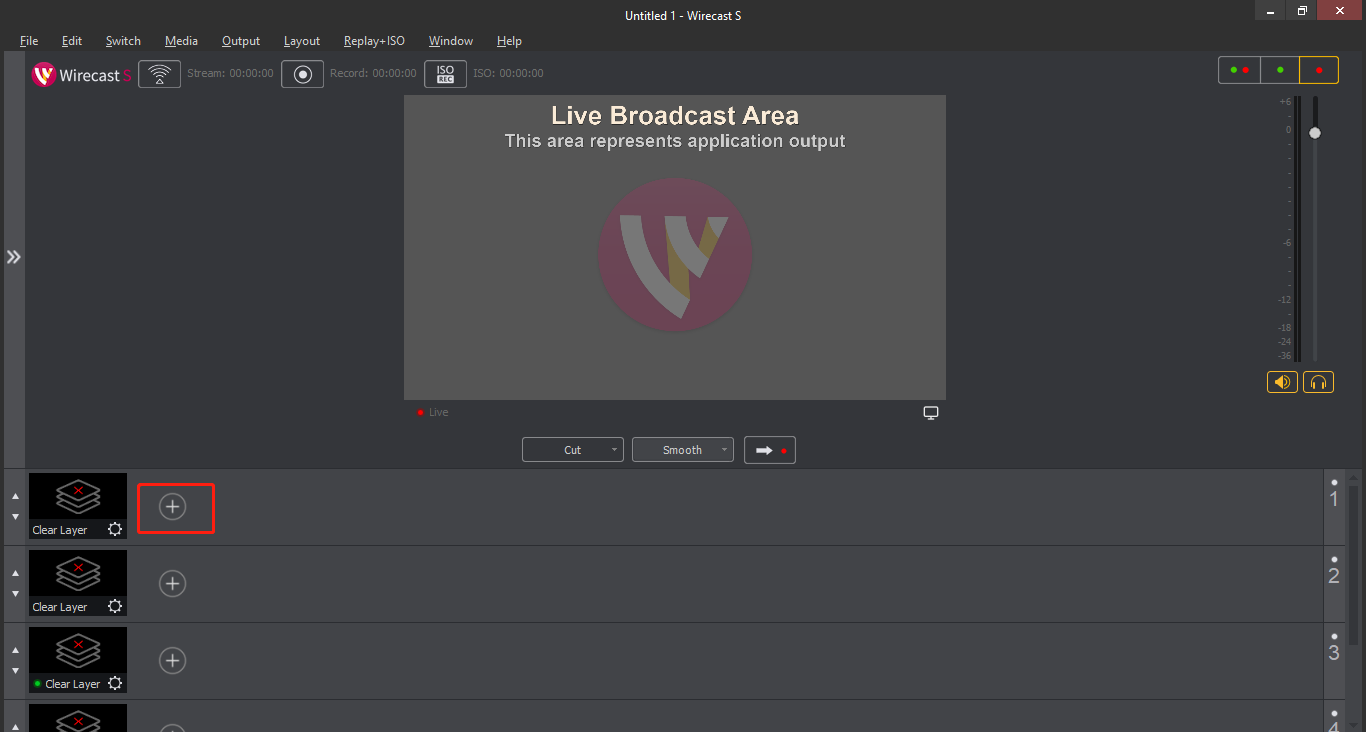This screenshot has height=732, width=1366.
Task: Move layer 1 up with up arrow
Action: [15, 496]
